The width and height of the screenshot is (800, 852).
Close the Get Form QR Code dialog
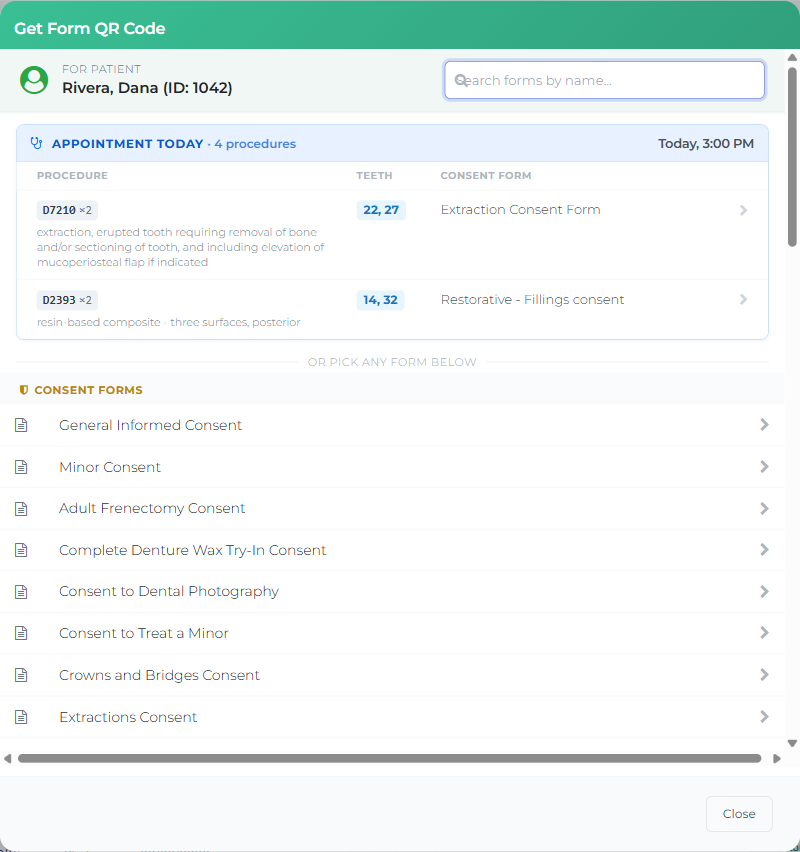pos(739,813)
